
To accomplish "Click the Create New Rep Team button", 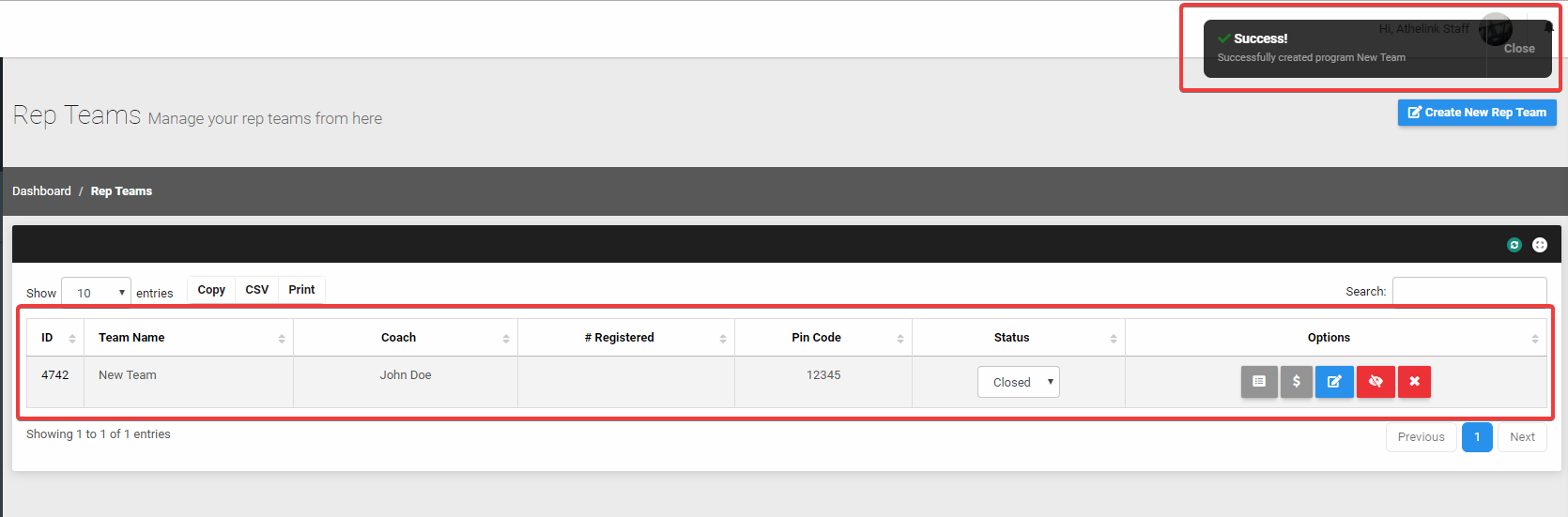I will 1477,113.
